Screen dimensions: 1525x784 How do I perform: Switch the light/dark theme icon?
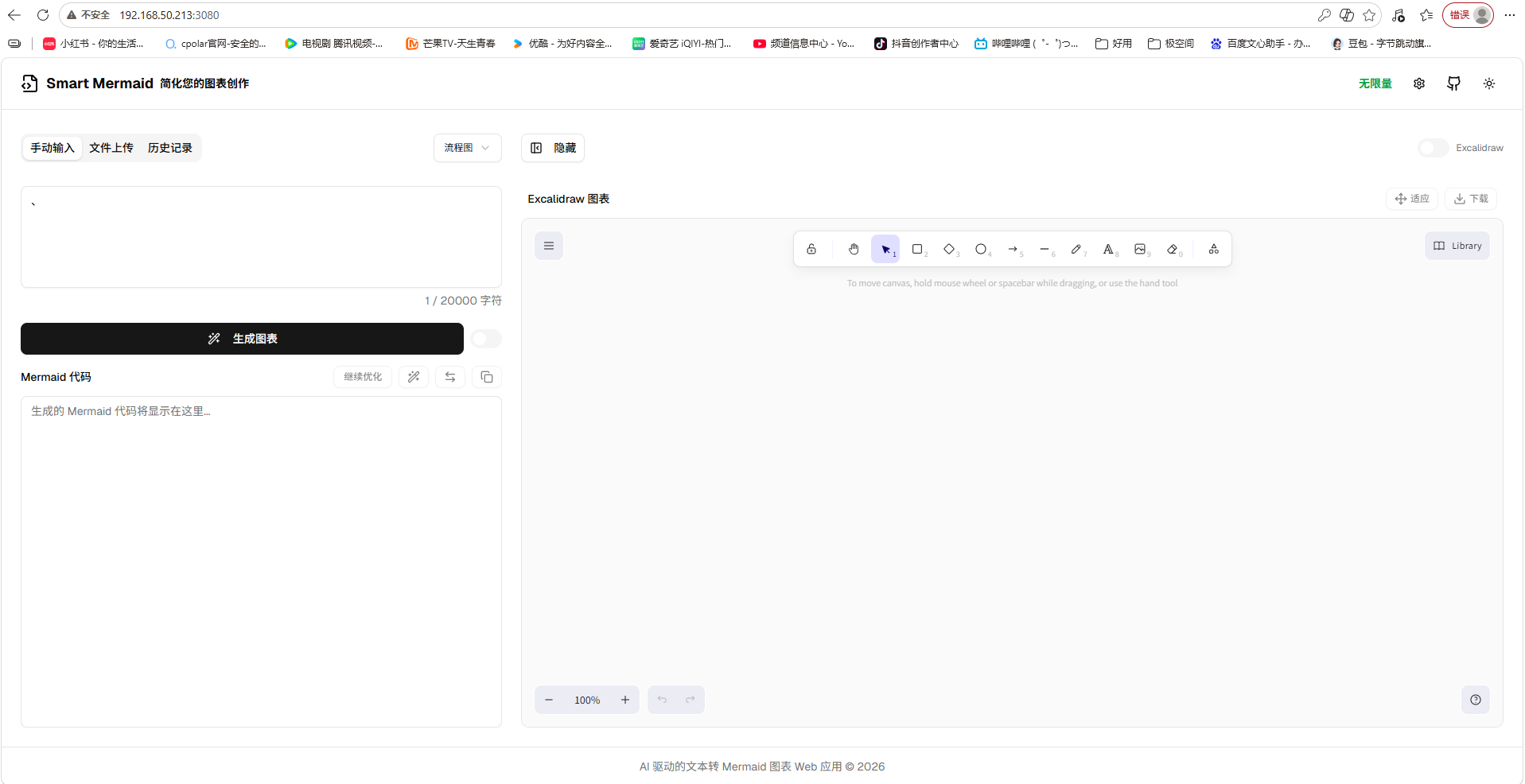click(1489, 83)
